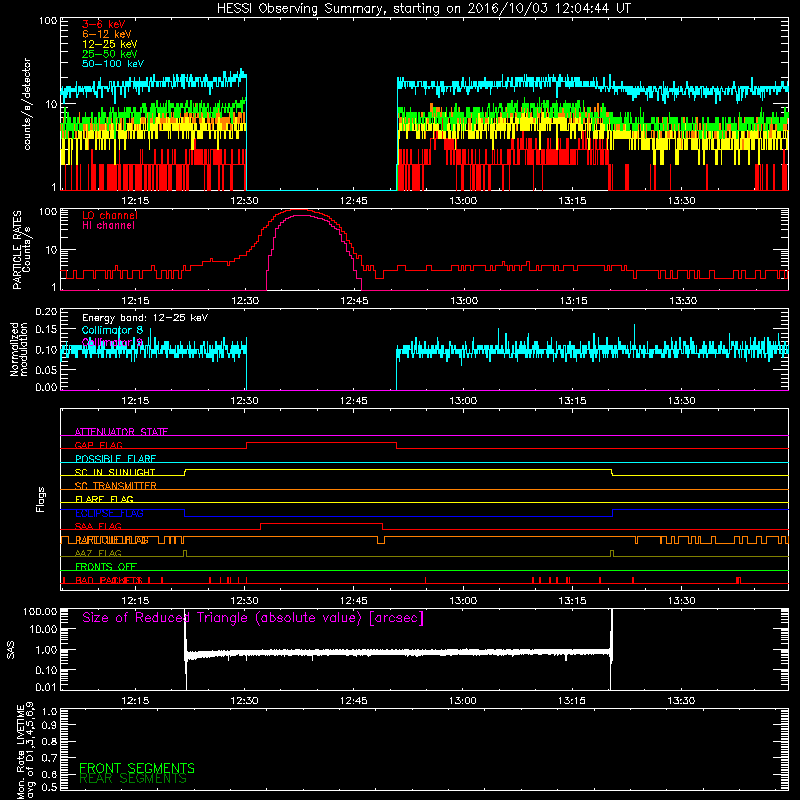Click the blue ECLIPSE FLAG label
The height and width of the screenshot is (800, 800).
(109, 513)
